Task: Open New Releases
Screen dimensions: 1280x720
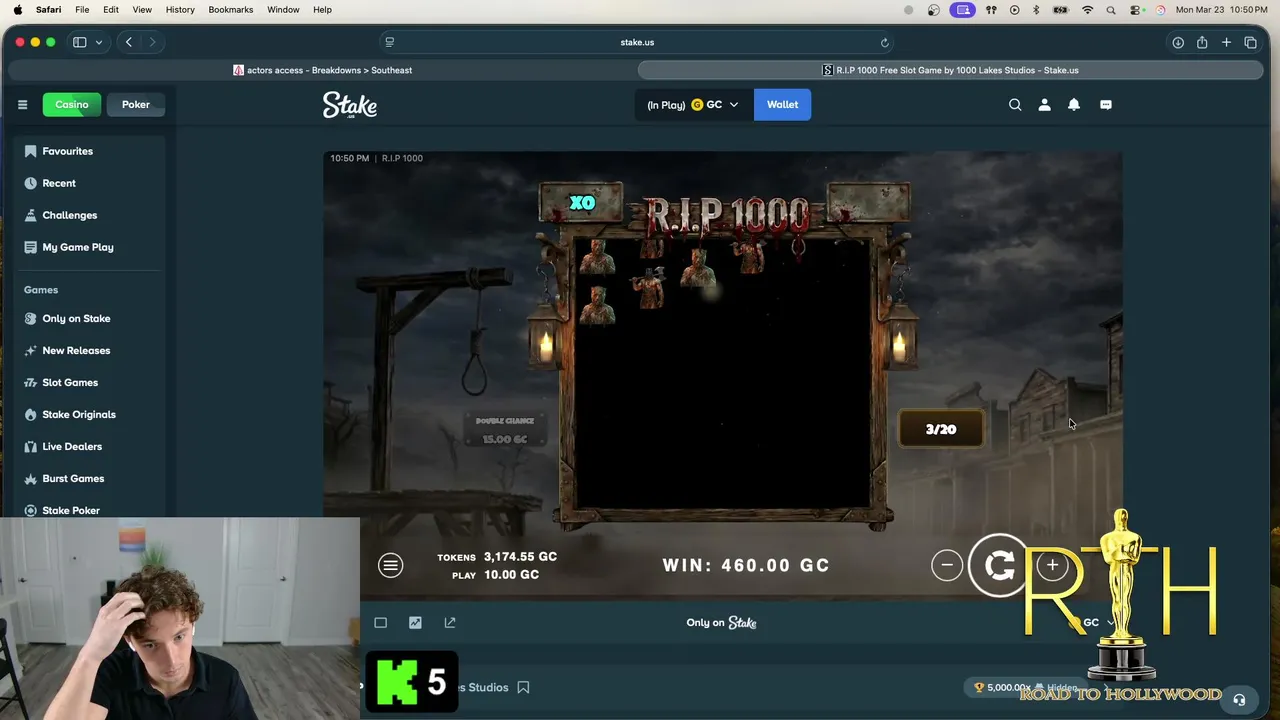Action: click(x=90, y=350)
